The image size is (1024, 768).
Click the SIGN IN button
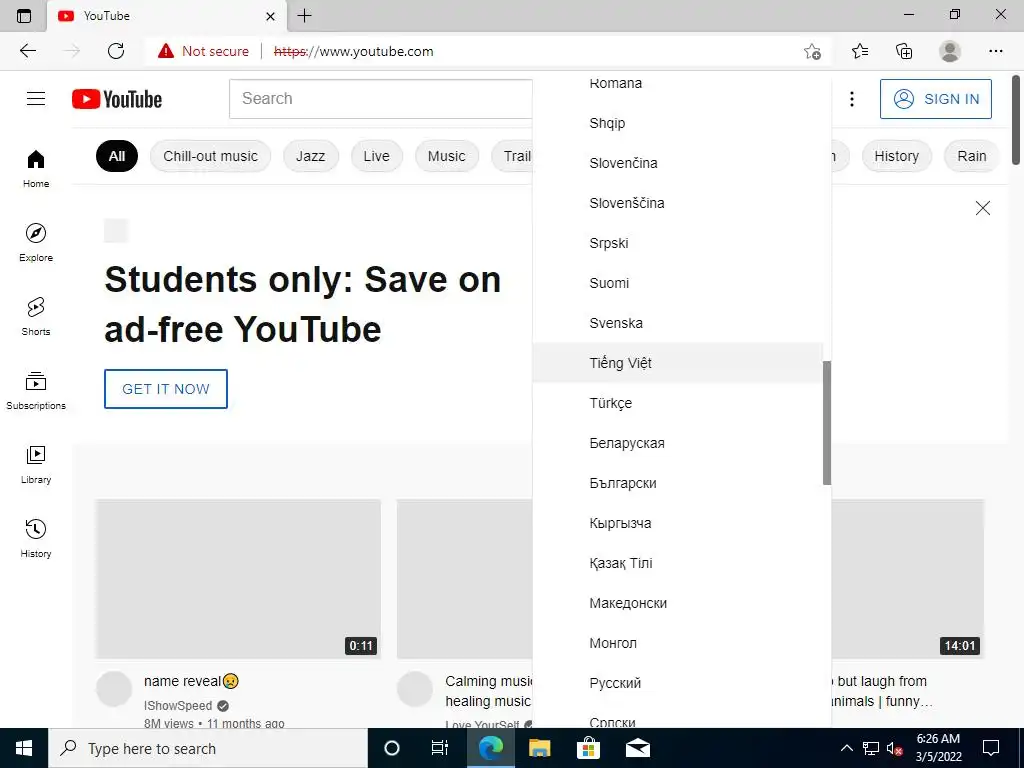pyautogui.click(x=935, y=99)
